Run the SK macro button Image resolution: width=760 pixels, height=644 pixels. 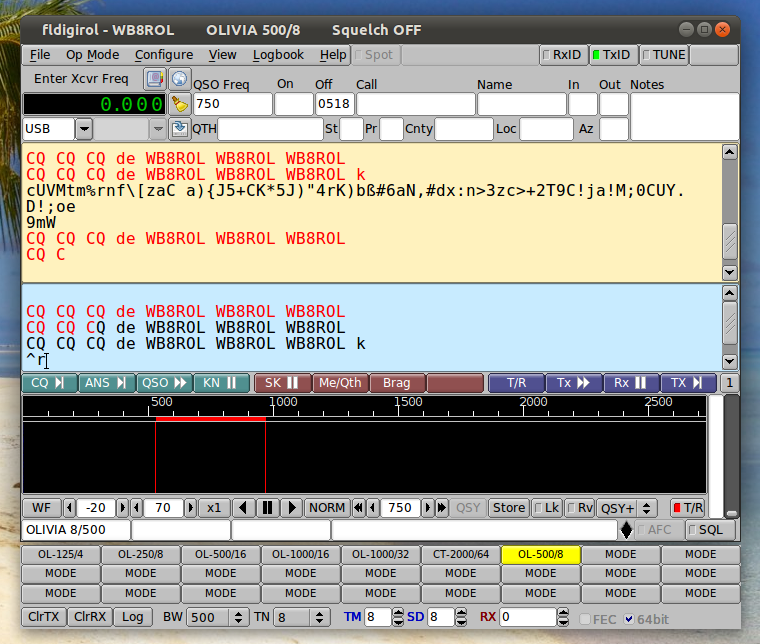coord(283,383)
